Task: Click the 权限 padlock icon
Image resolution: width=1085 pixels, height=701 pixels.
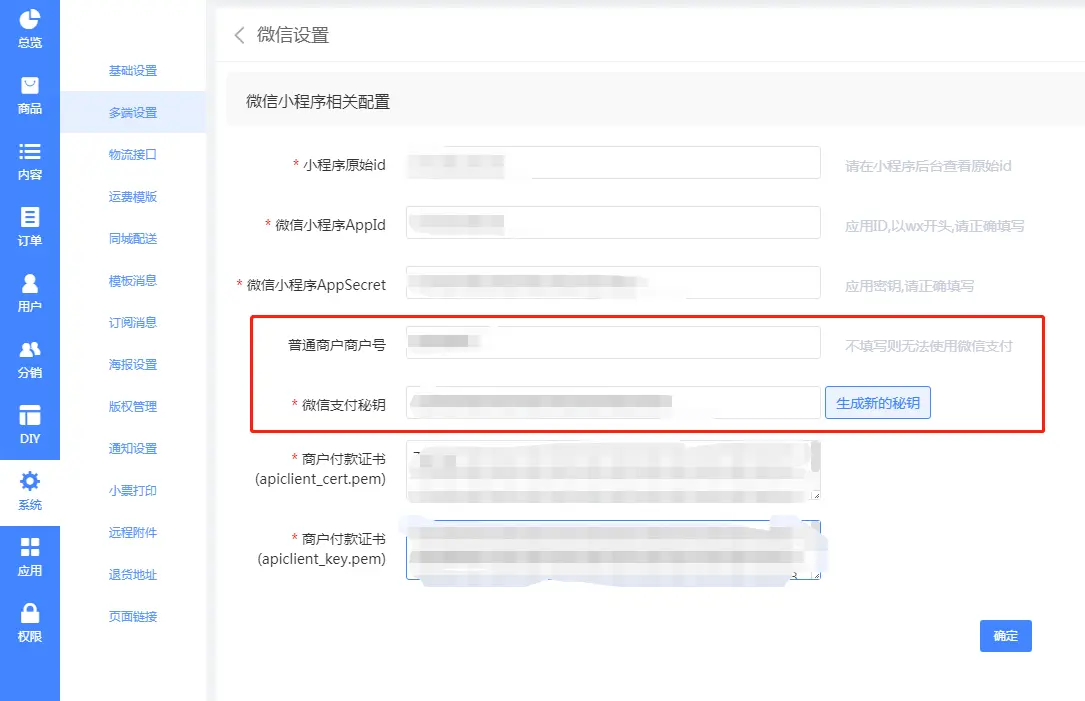Action: 30,613
